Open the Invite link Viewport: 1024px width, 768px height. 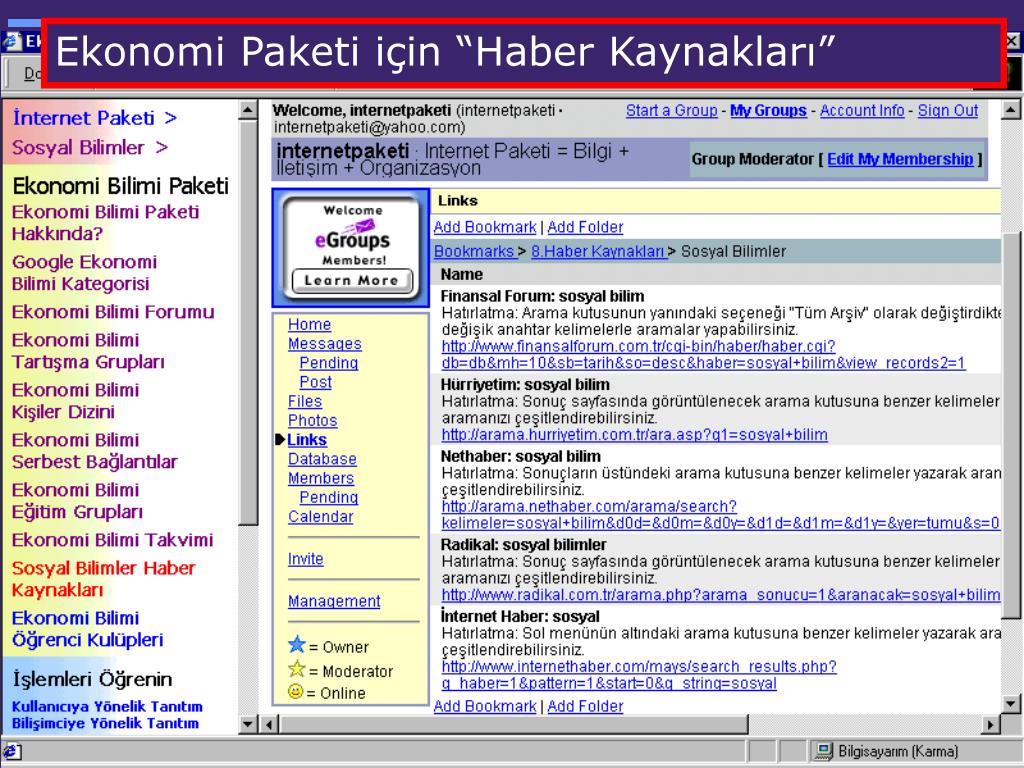(x=306, y=559)
